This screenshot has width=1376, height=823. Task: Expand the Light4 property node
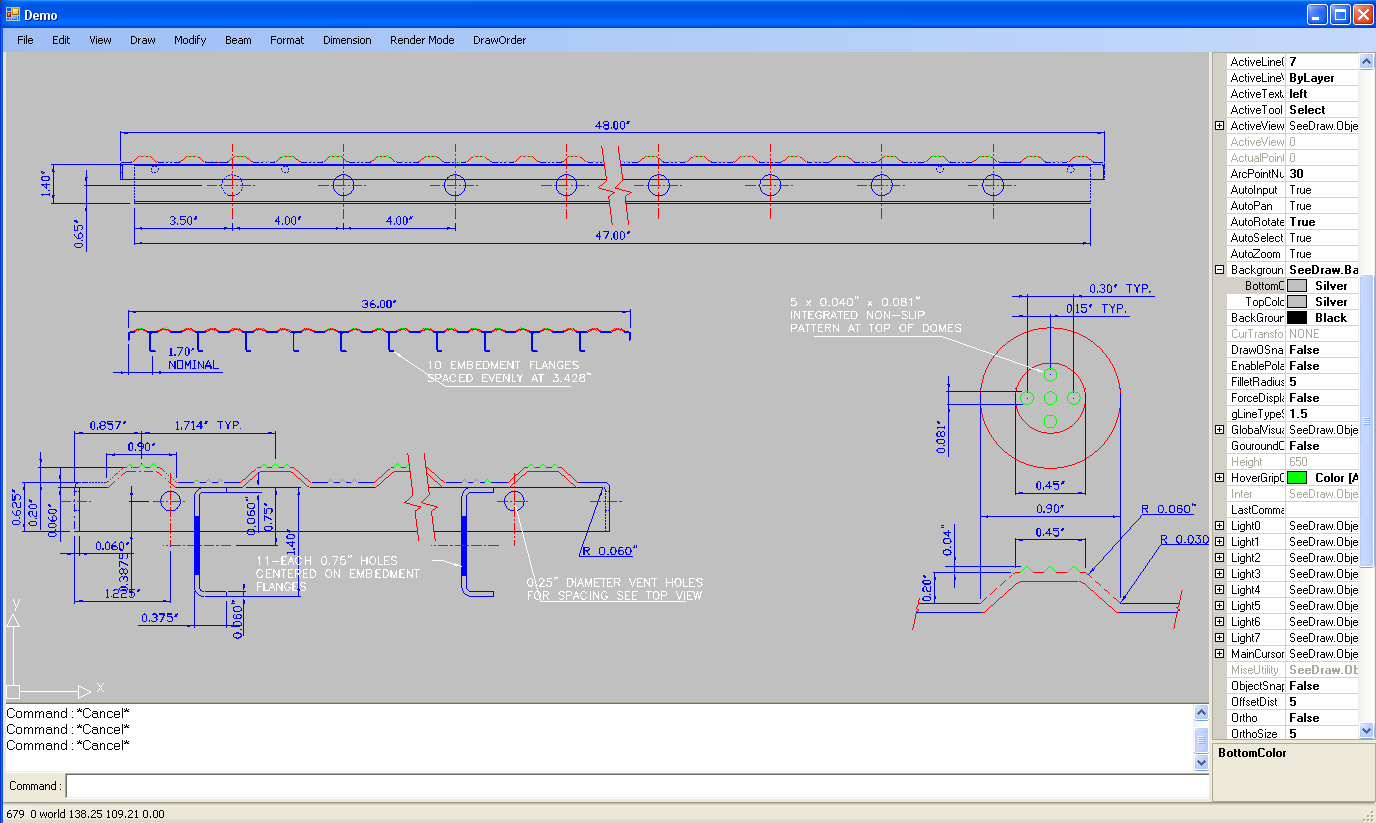[x=1219, y=590]
